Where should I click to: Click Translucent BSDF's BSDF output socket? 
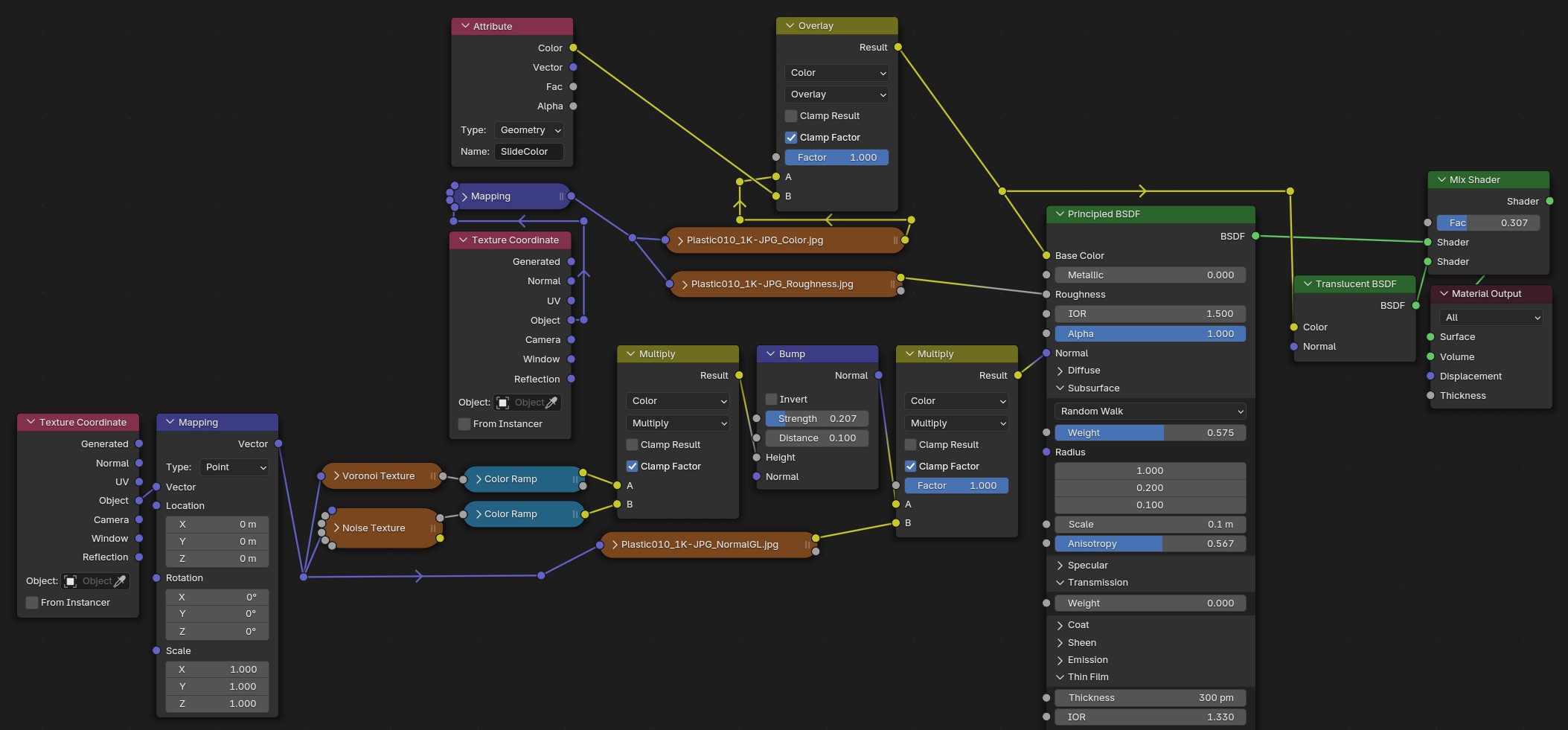1416,305
